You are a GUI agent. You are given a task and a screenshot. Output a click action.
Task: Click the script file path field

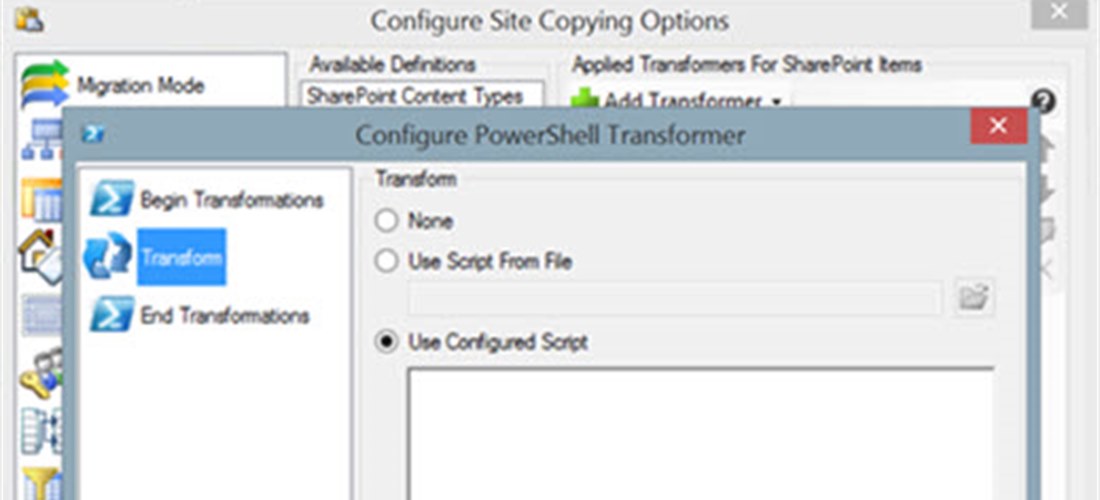point(675,299)
